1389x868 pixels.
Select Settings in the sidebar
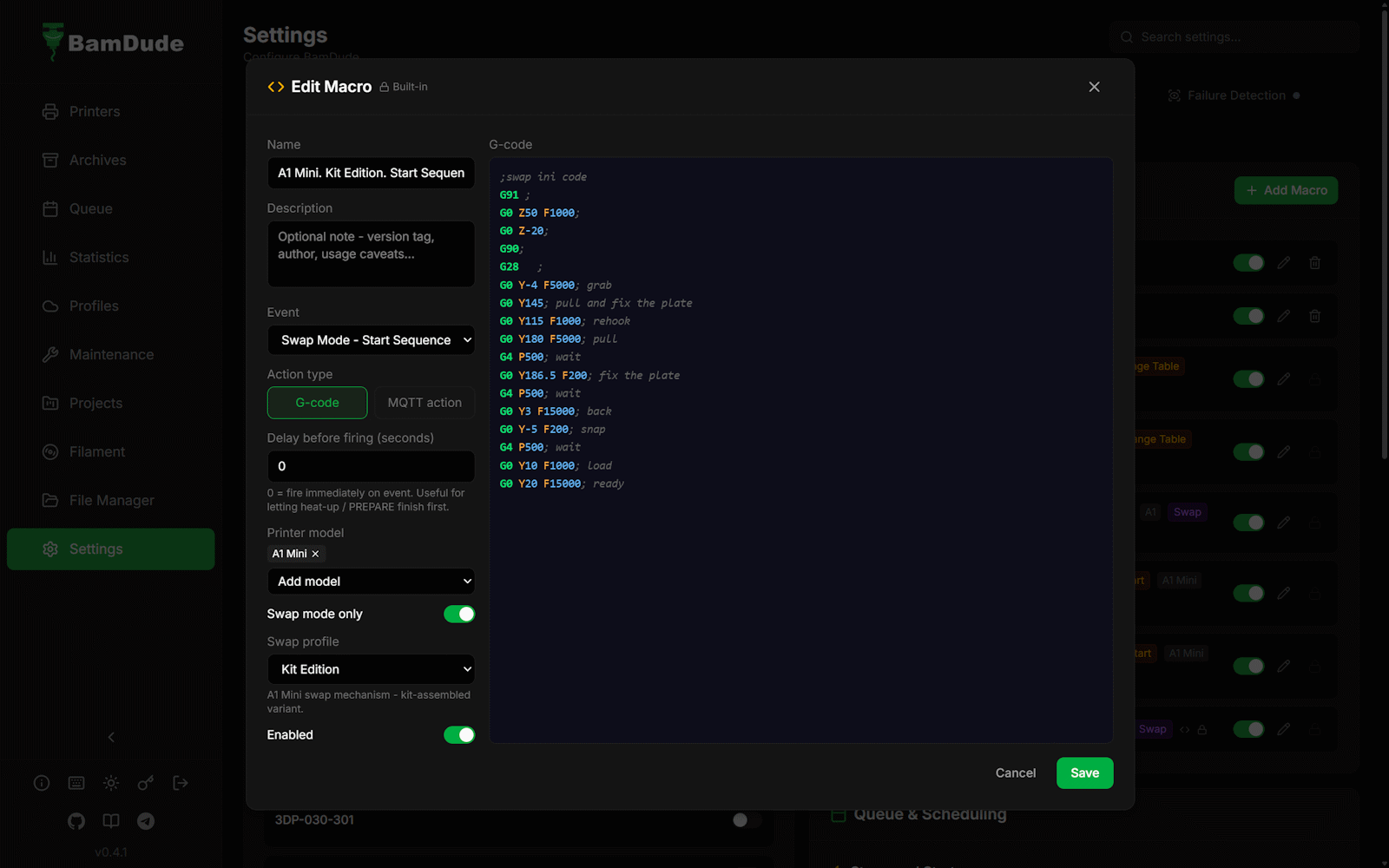[111, 549]
